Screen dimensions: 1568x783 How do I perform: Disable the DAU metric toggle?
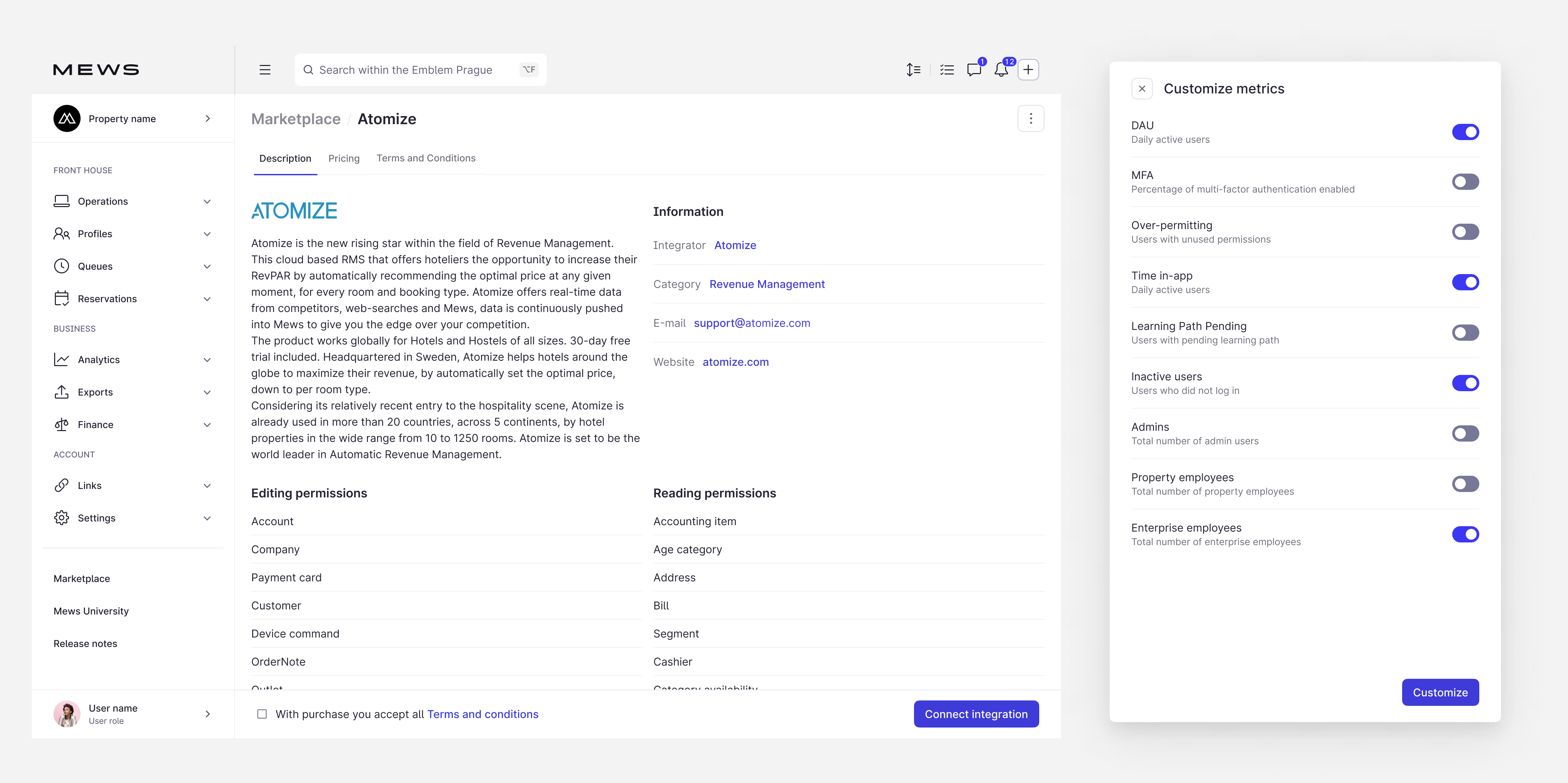[x=1465, y=132]
